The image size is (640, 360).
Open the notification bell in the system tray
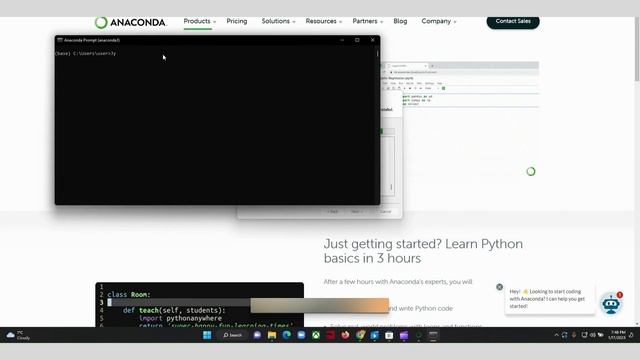click(x=631, y=335)
